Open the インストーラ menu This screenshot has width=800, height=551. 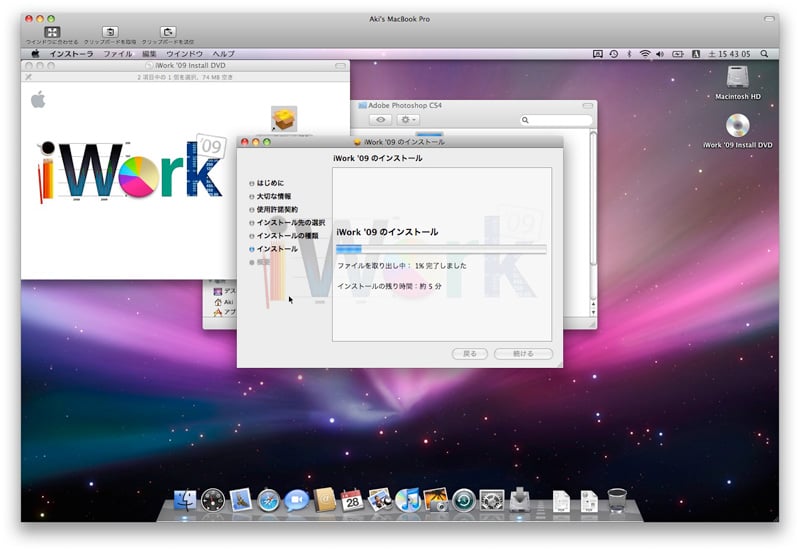click(x=71, y=54)
